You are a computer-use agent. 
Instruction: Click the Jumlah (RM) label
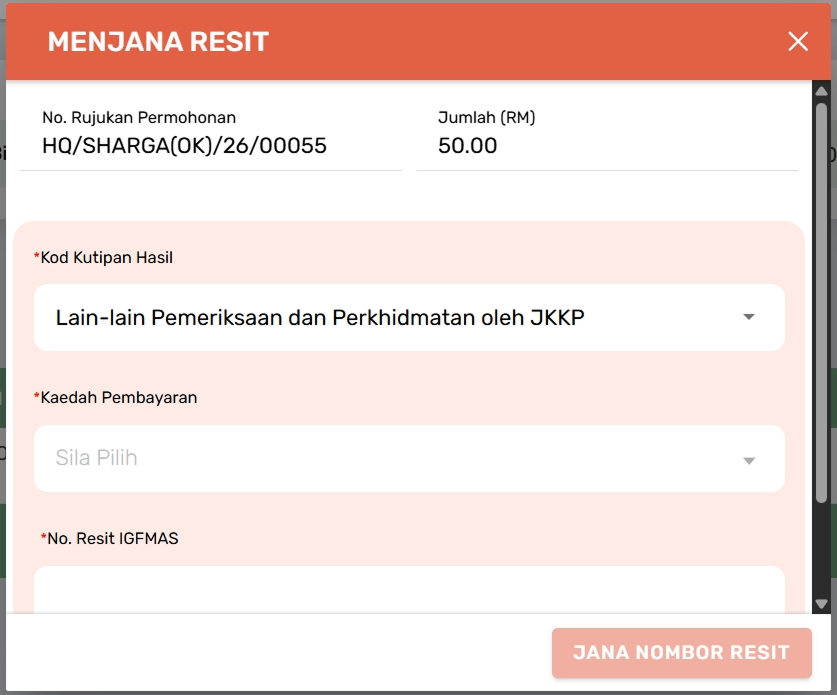pyautogui.click(x=486, y=117)
